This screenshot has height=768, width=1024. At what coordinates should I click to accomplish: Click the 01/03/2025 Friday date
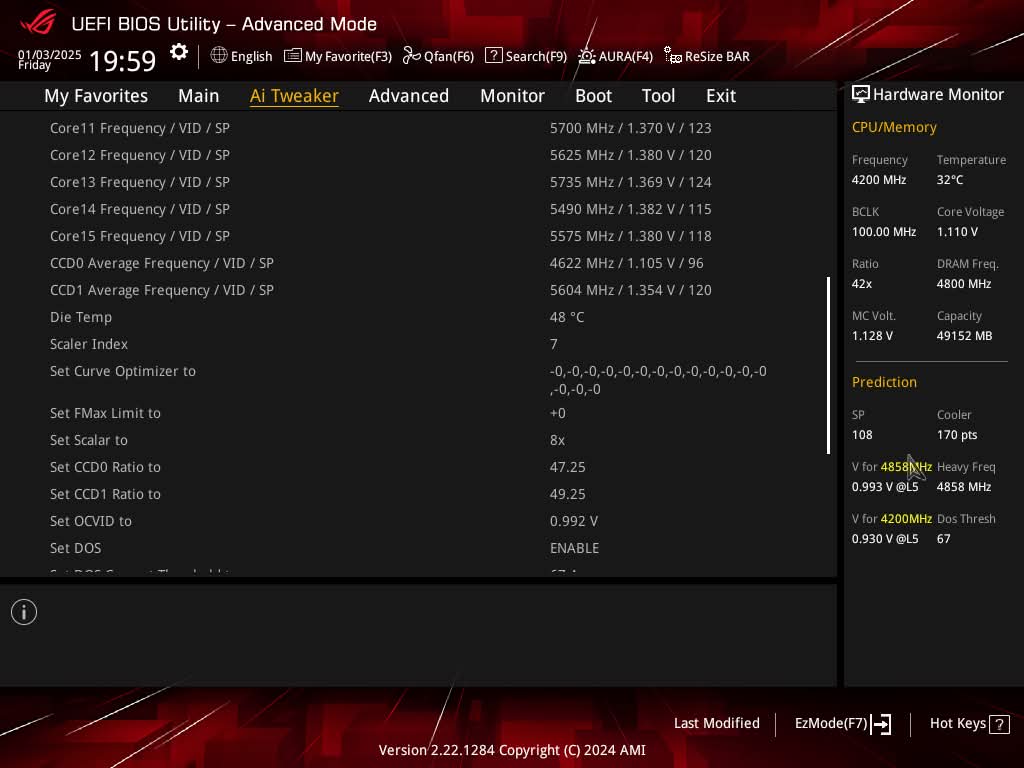coord(49,59)
